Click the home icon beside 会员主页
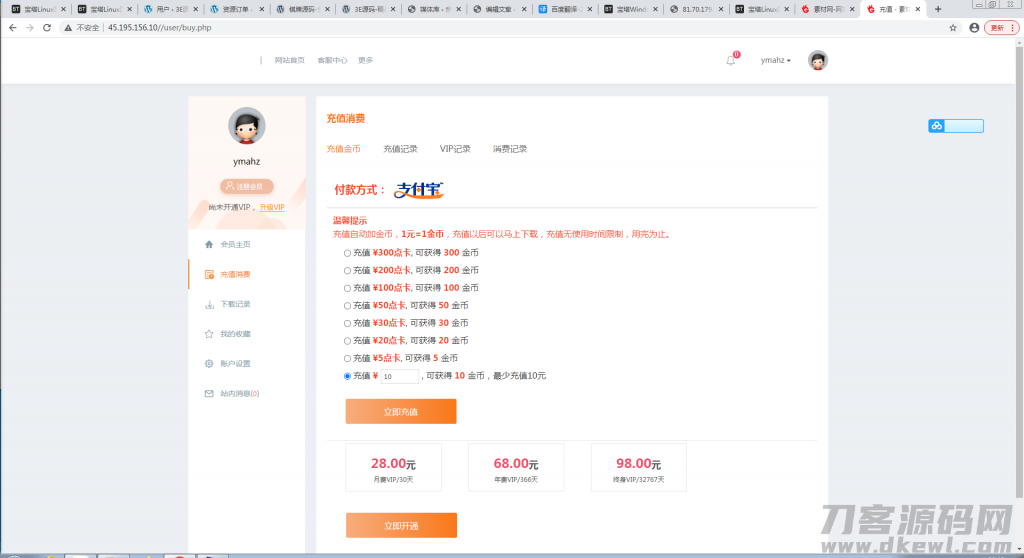Image resolution: width=1024 pixels, height=558 pixels. [x=209, y=244]
